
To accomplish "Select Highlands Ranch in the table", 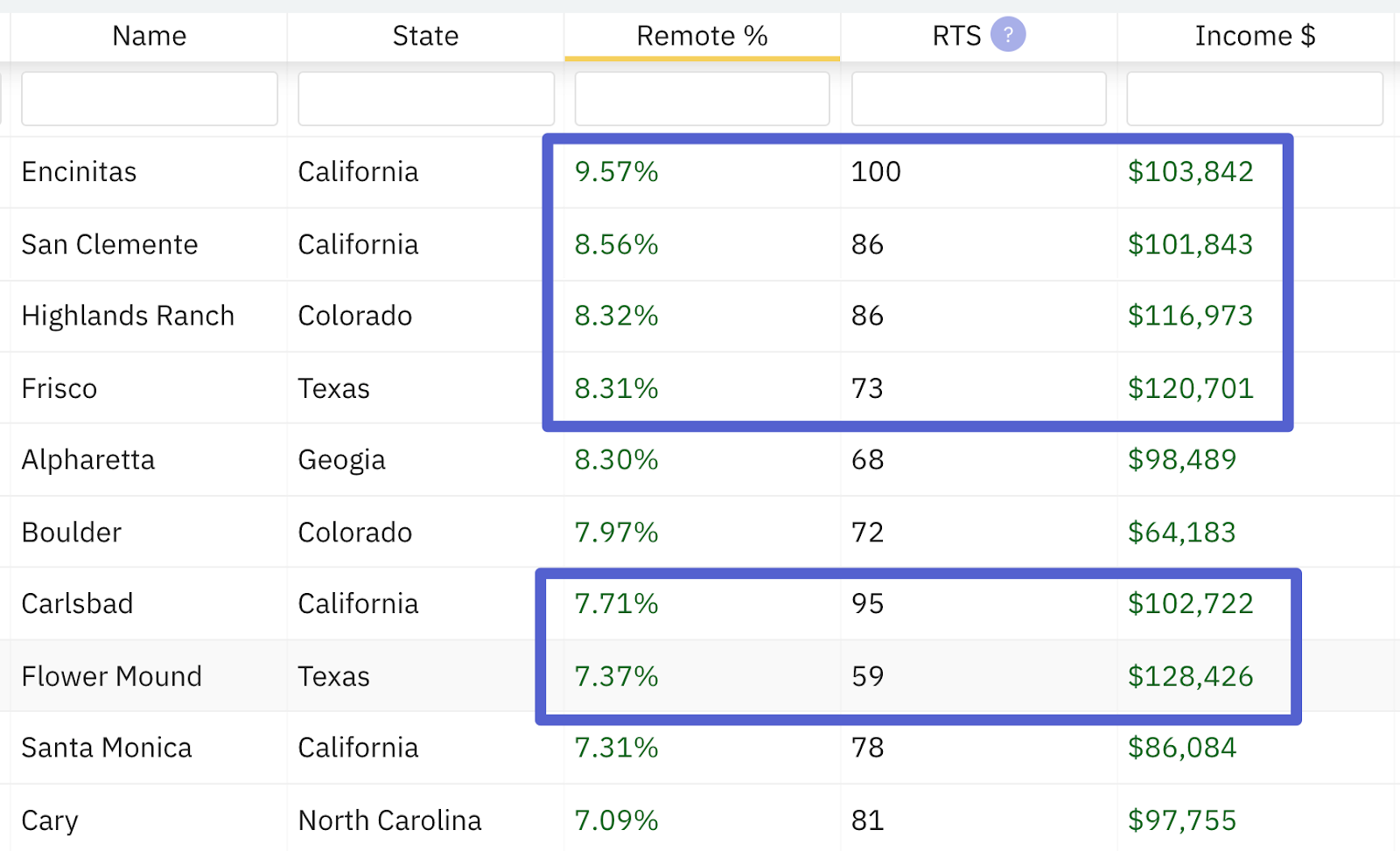I will (x=128, y=316).
